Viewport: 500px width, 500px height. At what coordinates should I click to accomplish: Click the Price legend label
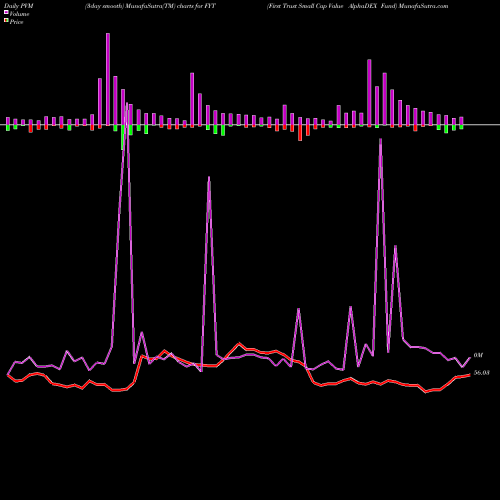(16, 22)
